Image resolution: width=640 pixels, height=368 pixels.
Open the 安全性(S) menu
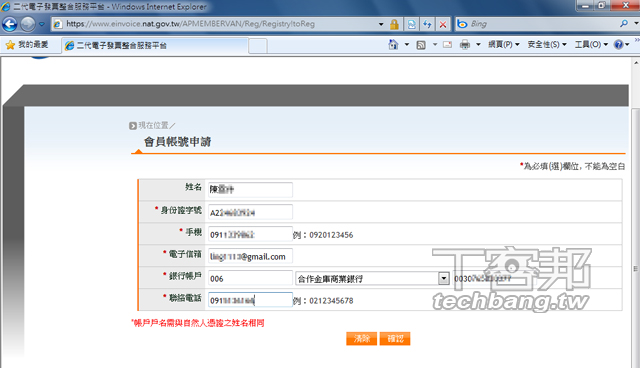click(x=547, y=44)
